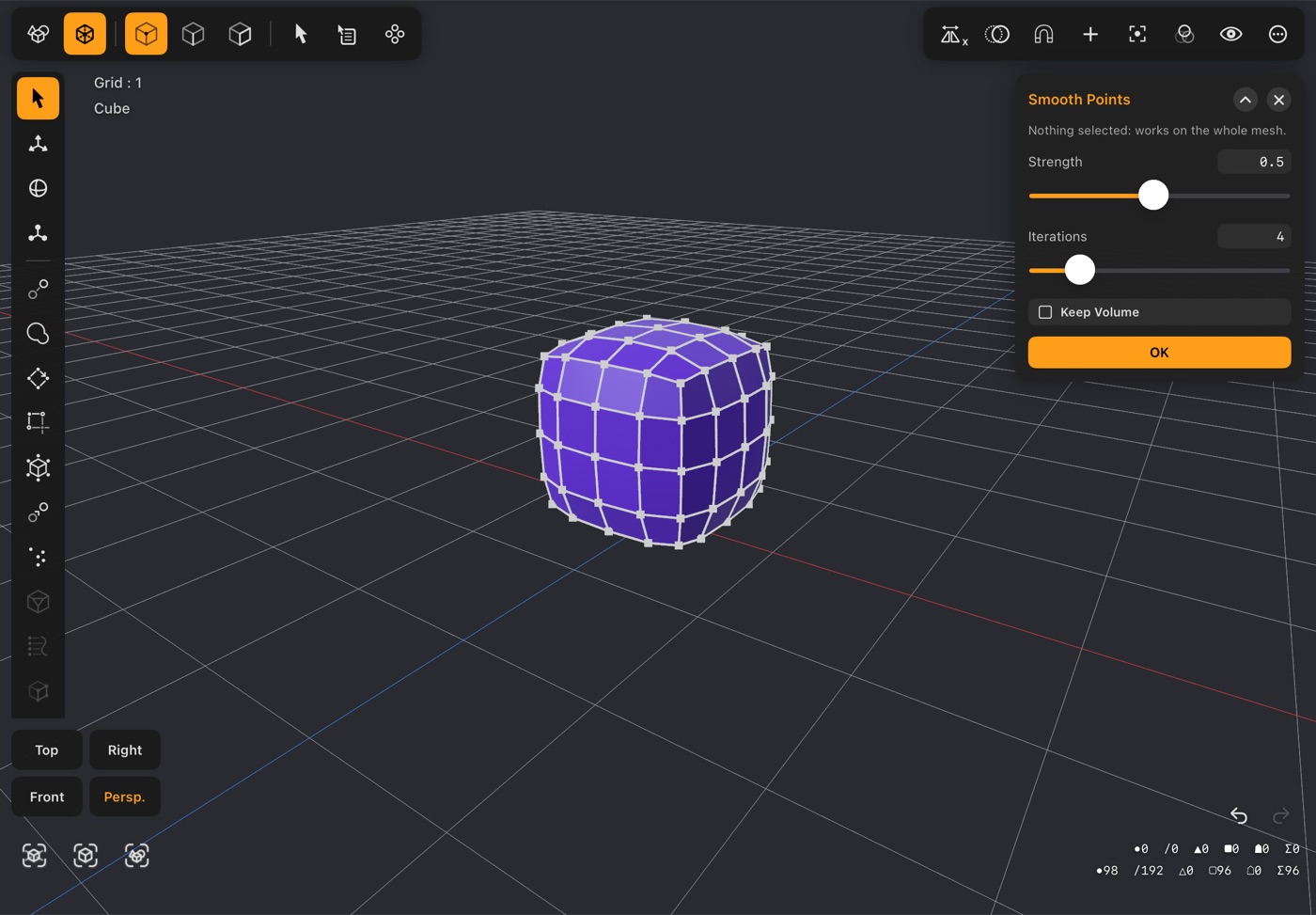Click the dimmed wireframe cube tool
The height and width of the screenshot is (915, 1316).
point(38,602)
